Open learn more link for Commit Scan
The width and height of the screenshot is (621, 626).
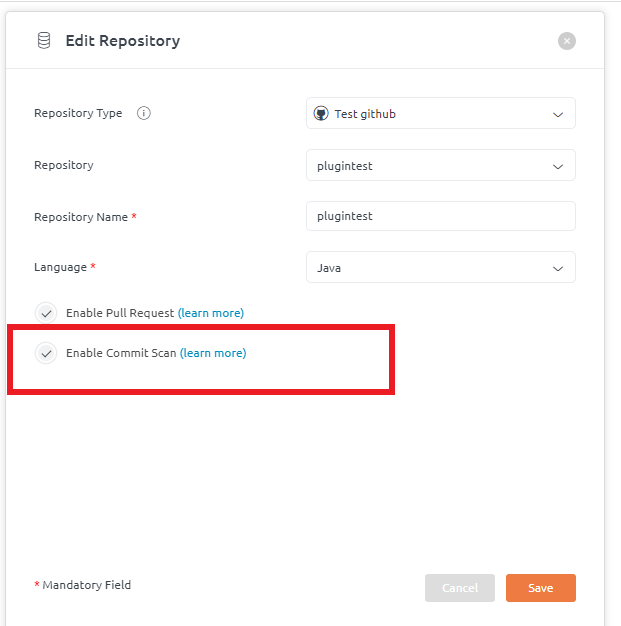(x=213, y=353)
